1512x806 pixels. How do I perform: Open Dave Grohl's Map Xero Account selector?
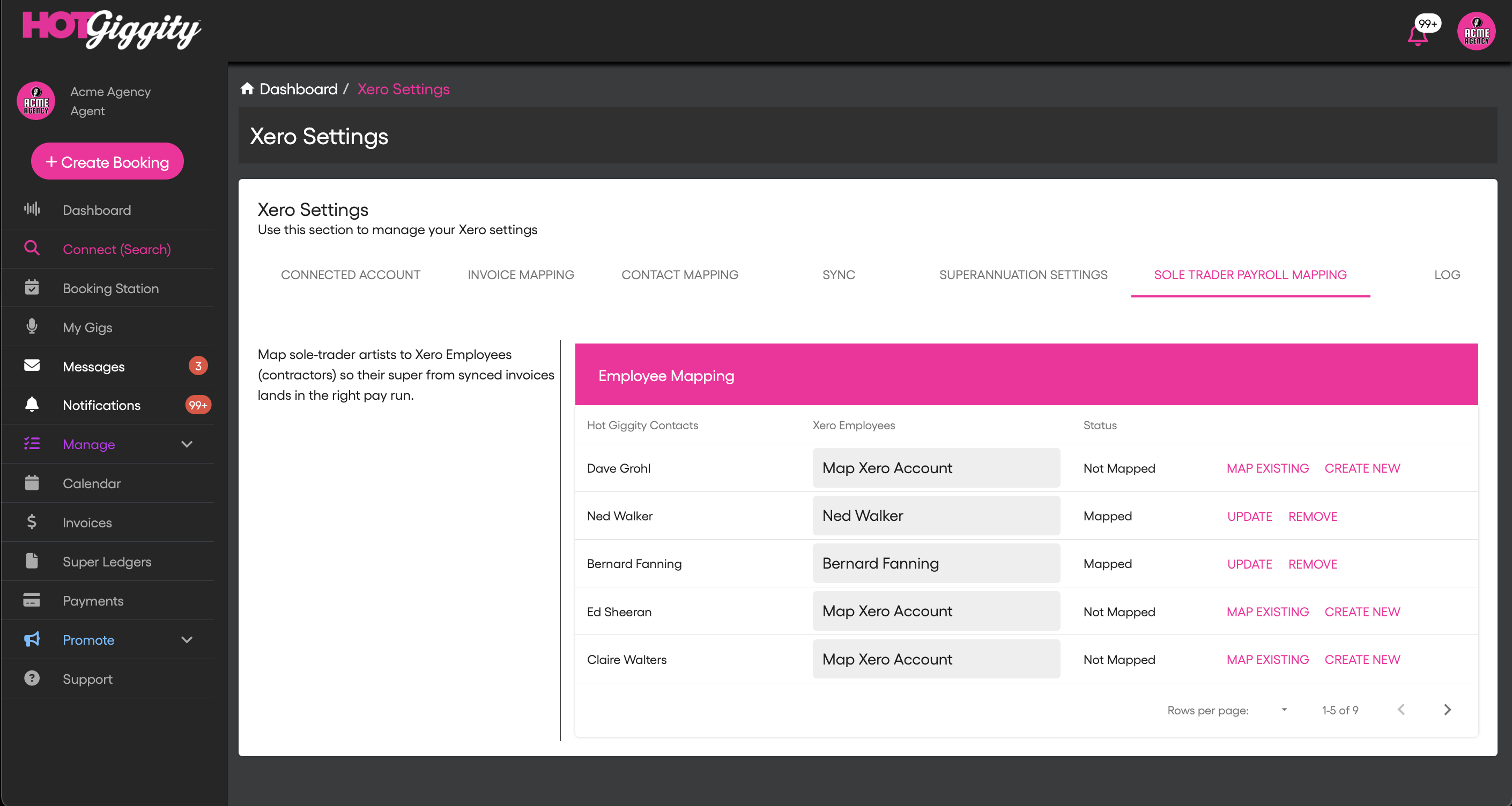(x=936, y=468)
